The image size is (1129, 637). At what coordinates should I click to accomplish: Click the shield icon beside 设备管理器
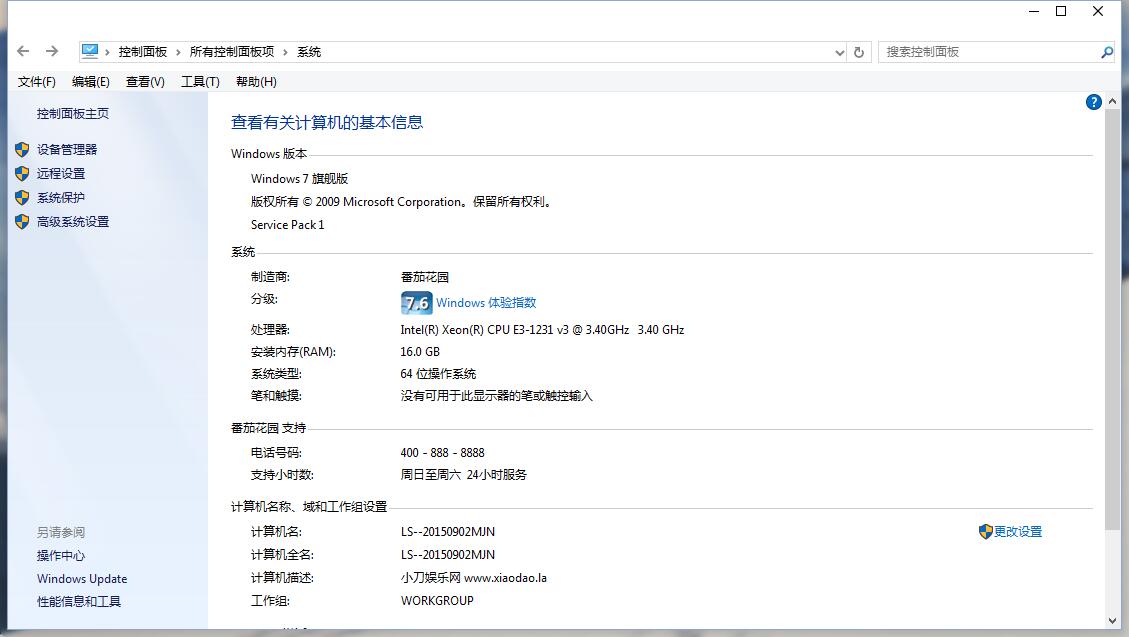(x=22, y=149)
